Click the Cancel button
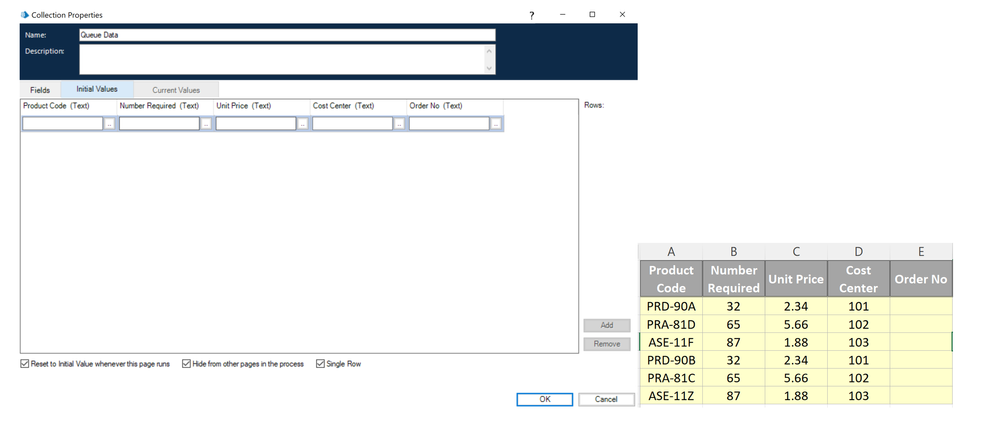The image size is (998, 436). click(x=606, y=400)
